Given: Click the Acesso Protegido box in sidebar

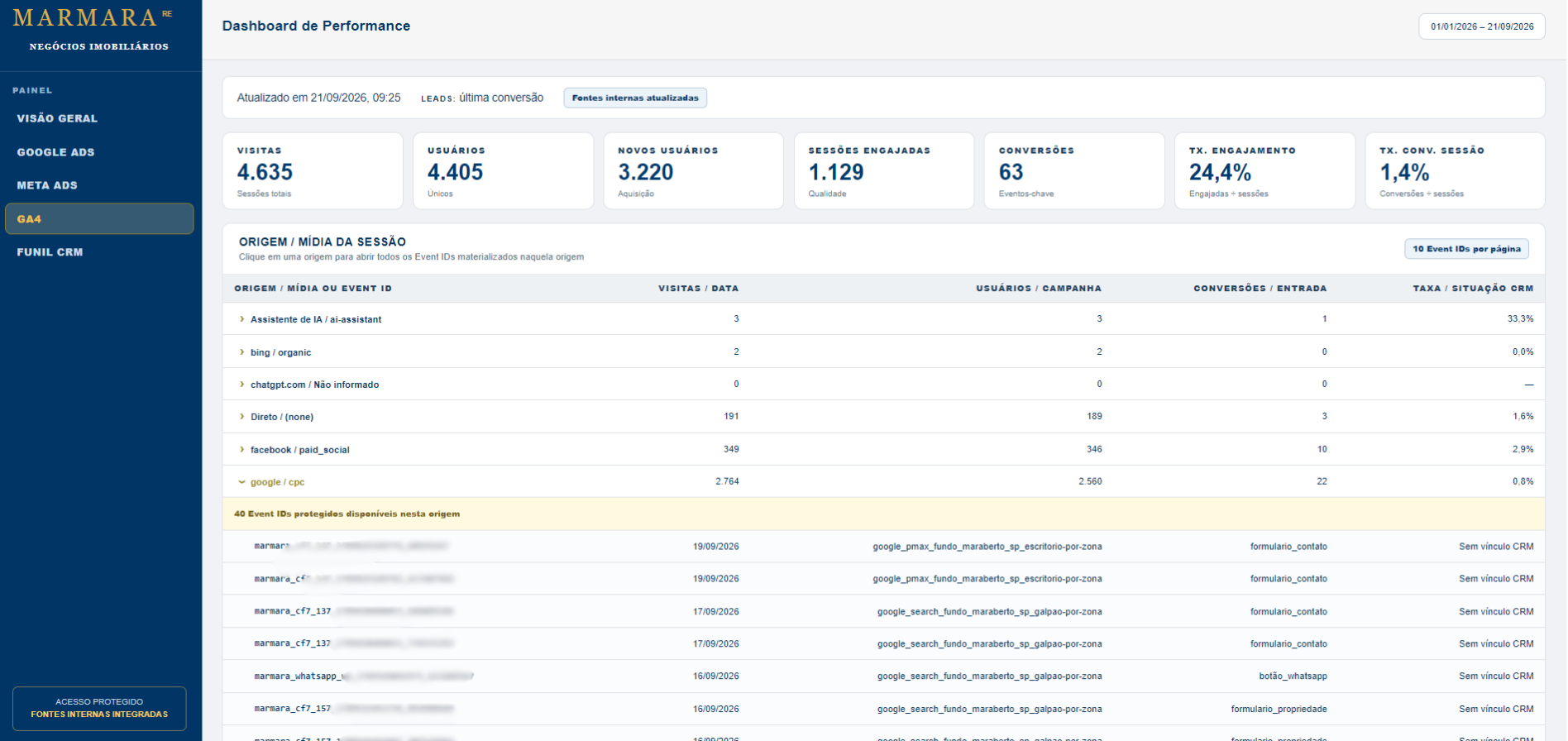Looking at the screenshot, I should point(99,708).
